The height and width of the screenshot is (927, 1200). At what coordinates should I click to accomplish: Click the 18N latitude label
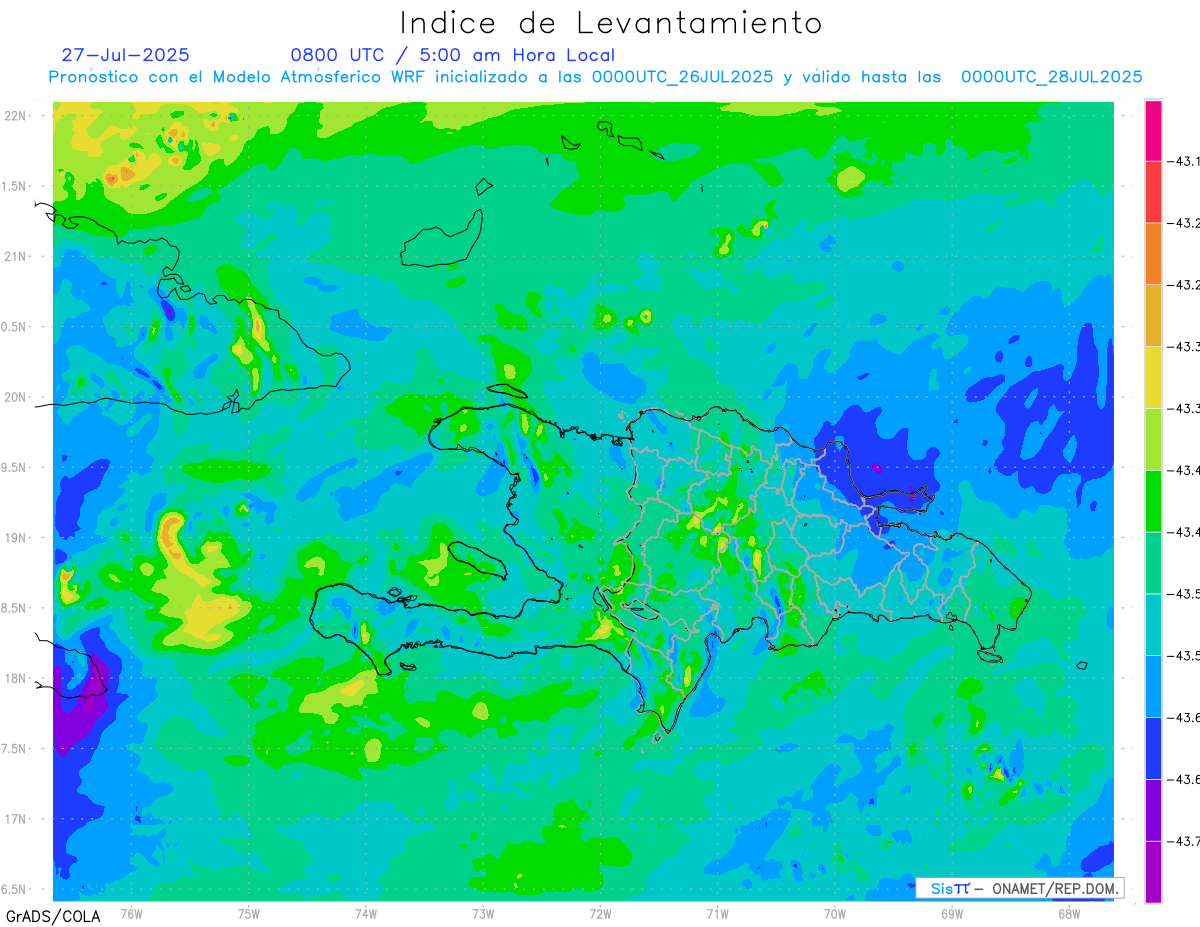pos(15,678)
